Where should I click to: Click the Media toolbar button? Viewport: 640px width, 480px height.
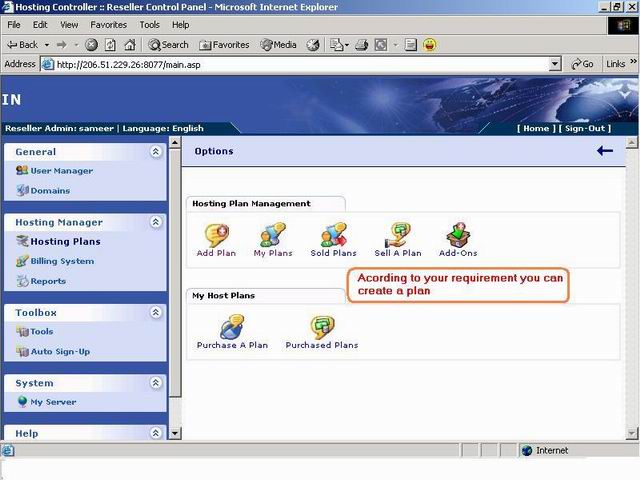[278, 45]
